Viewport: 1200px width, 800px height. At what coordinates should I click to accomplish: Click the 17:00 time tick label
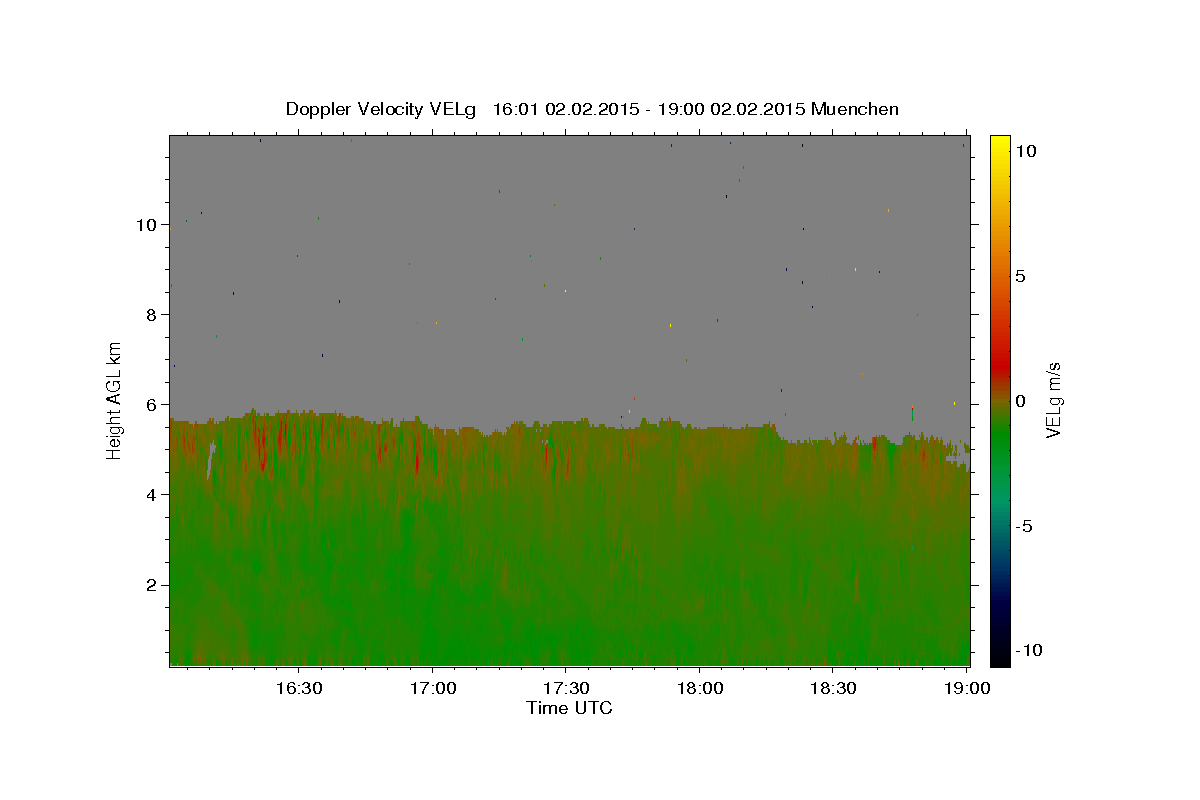click(433, 689)
